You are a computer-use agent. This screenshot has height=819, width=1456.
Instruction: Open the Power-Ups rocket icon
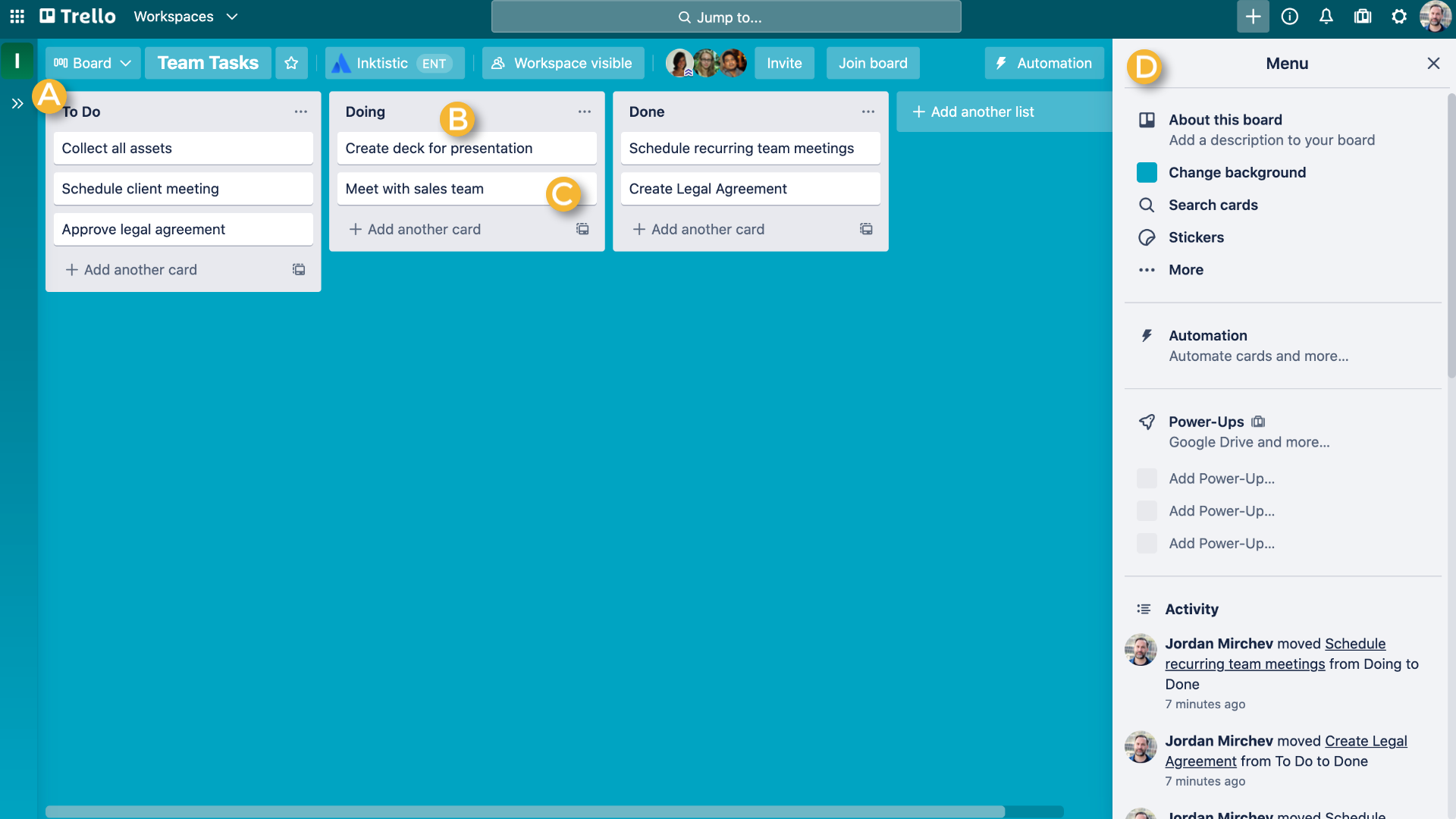[1148, 421]
